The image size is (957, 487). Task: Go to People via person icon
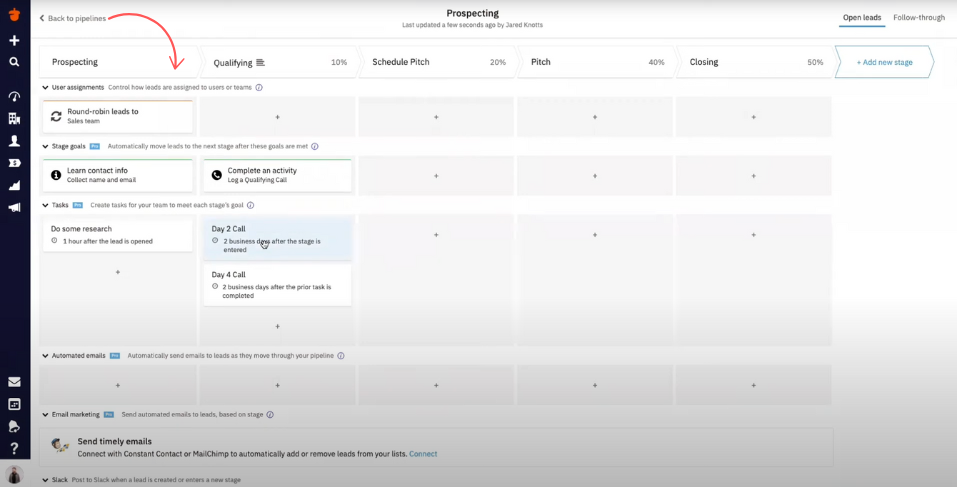(x=14, y=140)
